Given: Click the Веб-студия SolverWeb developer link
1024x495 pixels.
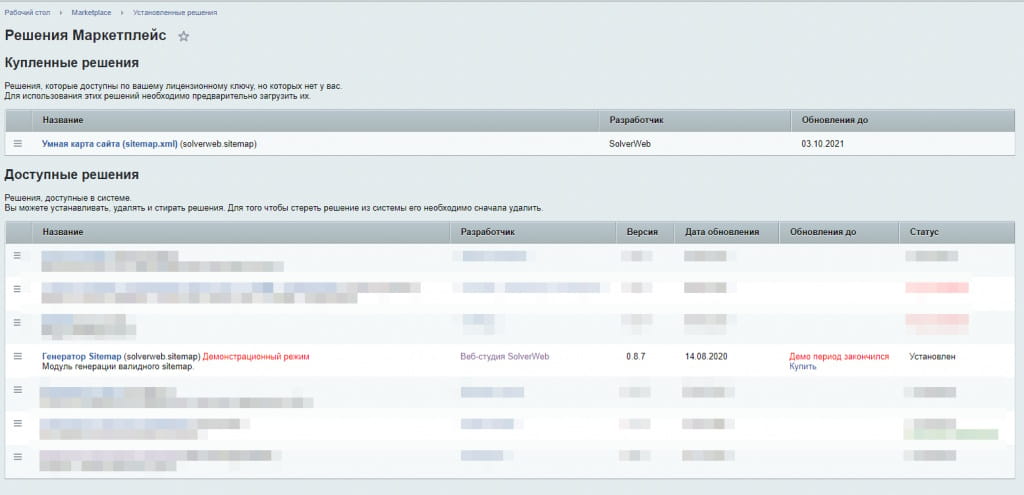Looking at the screenshot, I should tap(504, 356).
